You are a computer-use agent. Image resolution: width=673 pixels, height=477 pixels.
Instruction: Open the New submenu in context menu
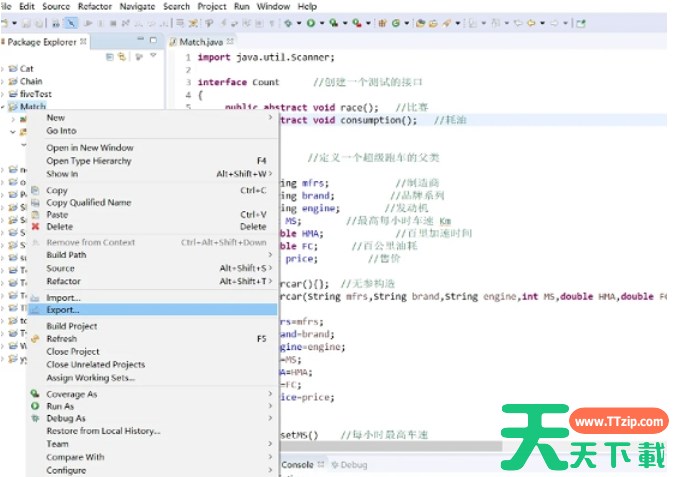(56, 118)
